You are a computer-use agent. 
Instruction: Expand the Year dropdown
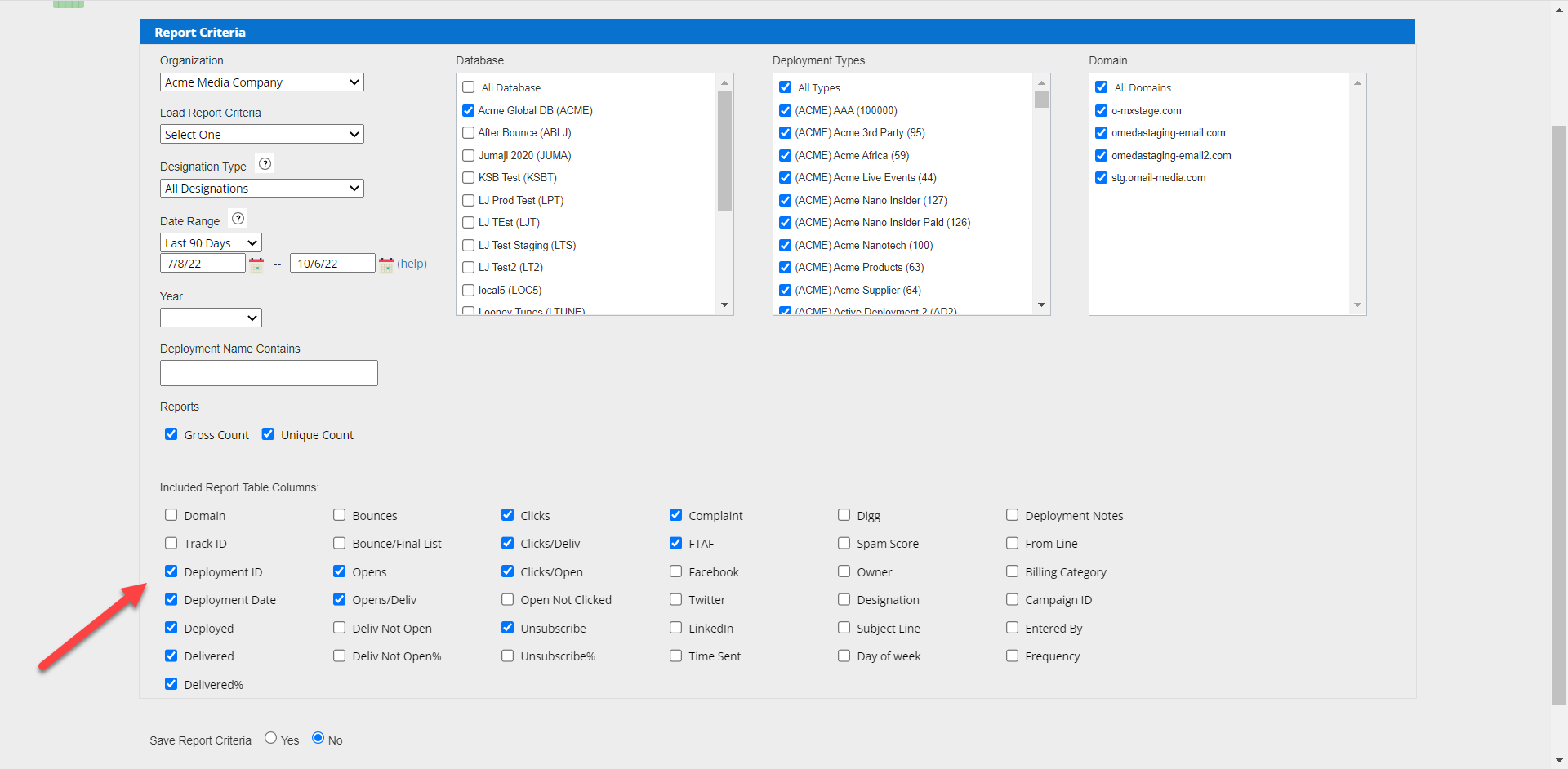(x=211, y=318)
